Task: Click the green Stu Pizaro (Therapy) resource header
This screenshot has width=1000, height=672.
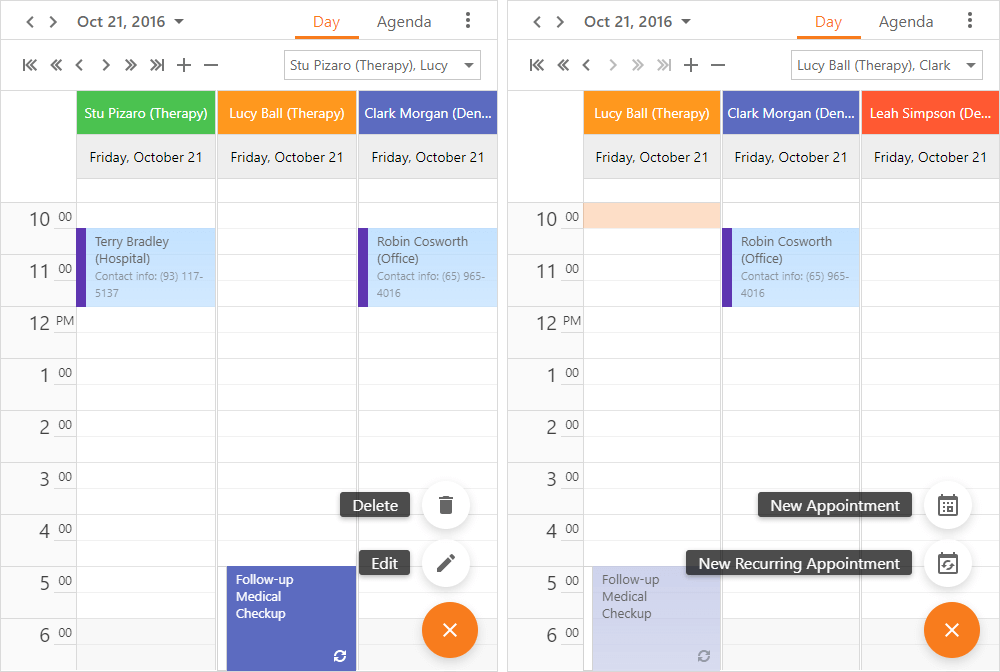Action: coord(146,113)
